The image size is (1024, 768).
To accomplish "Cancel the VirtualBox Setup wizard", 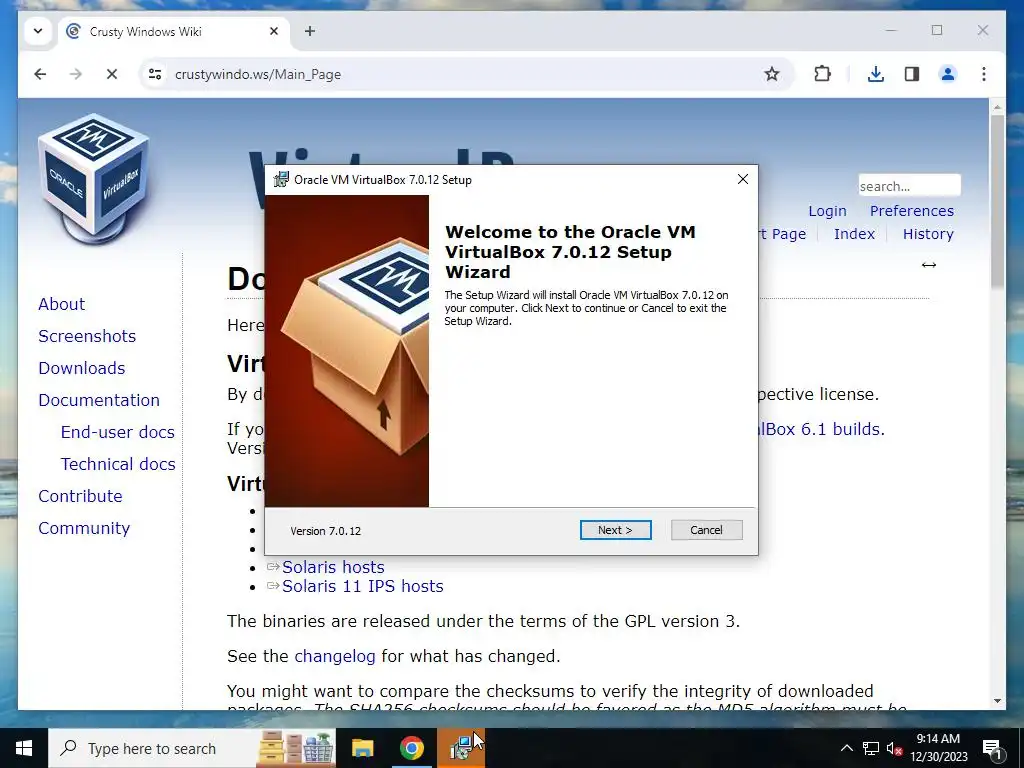I will click(x=706, y=530).
